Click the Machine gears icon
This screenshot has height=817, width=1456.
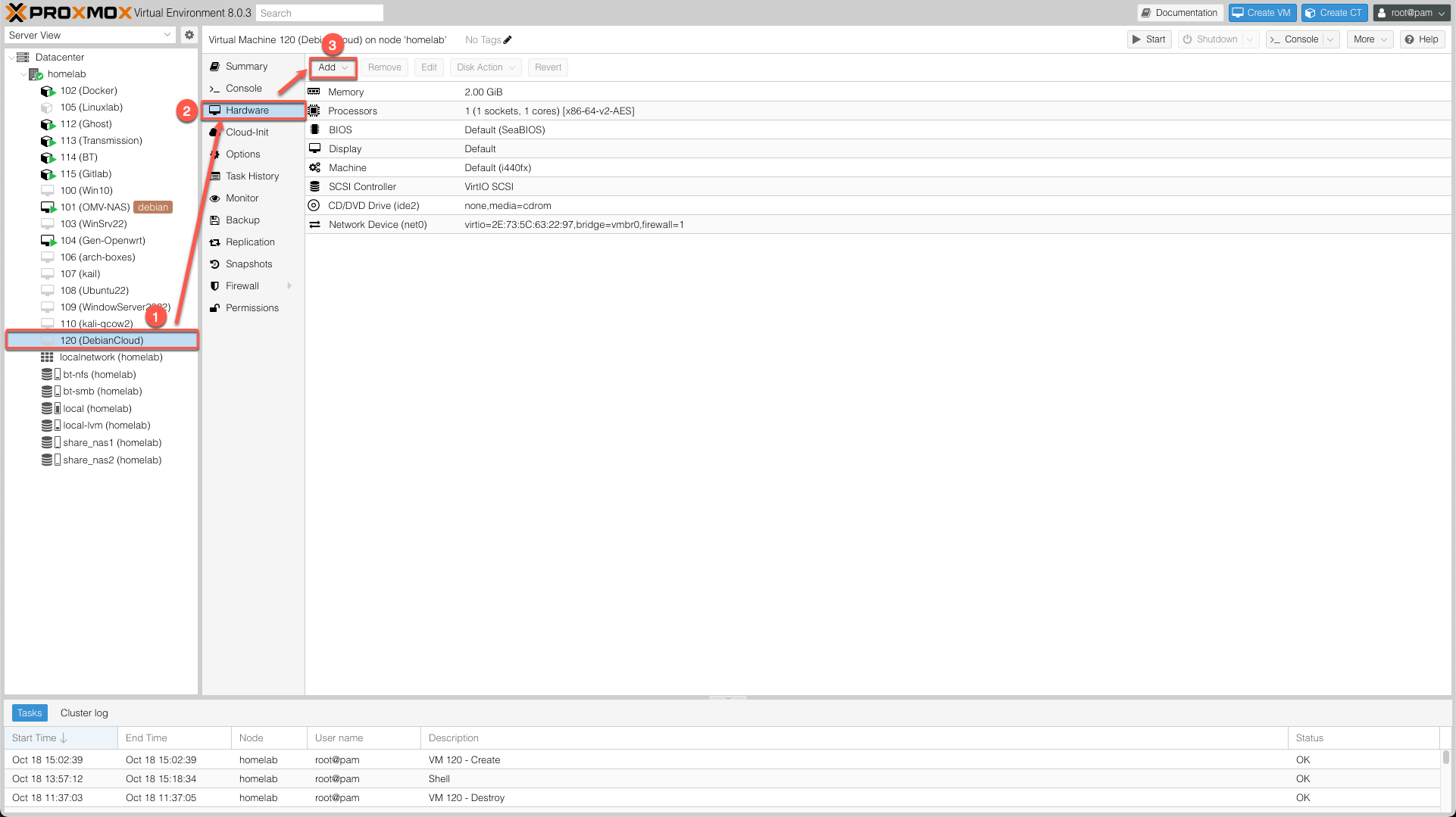314,167
